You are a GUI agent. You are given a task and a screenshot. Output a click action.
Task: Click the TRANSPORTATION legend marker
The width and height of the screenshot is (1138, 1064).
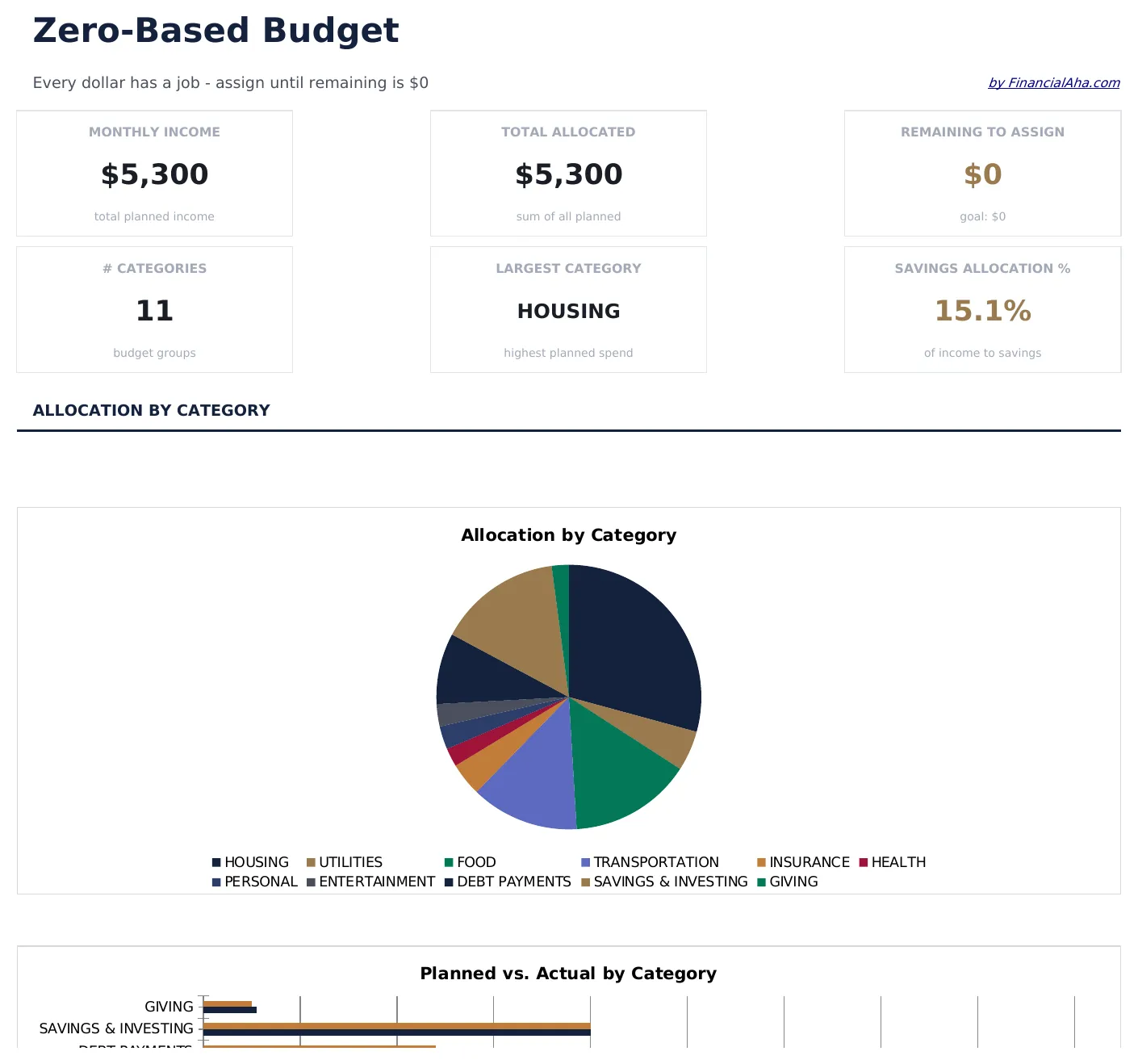[x=586, y=861]
